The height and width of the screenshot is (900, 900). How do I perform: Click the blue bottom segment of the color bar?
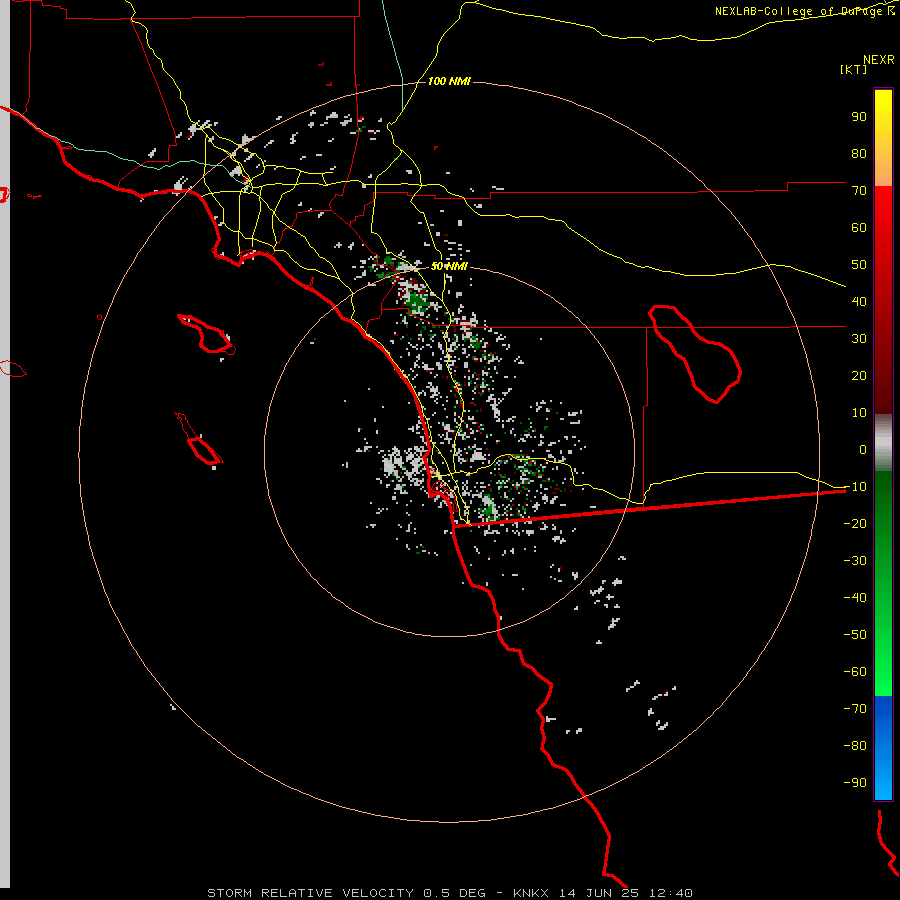[x=883, y=747]
